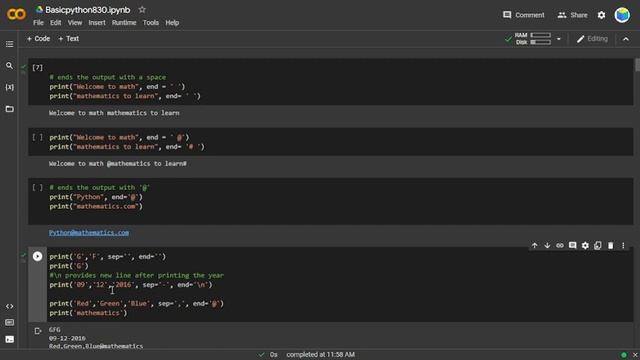Open the Colab home logo
Viewport: 640px width, 360px height.
pos(16,14)
